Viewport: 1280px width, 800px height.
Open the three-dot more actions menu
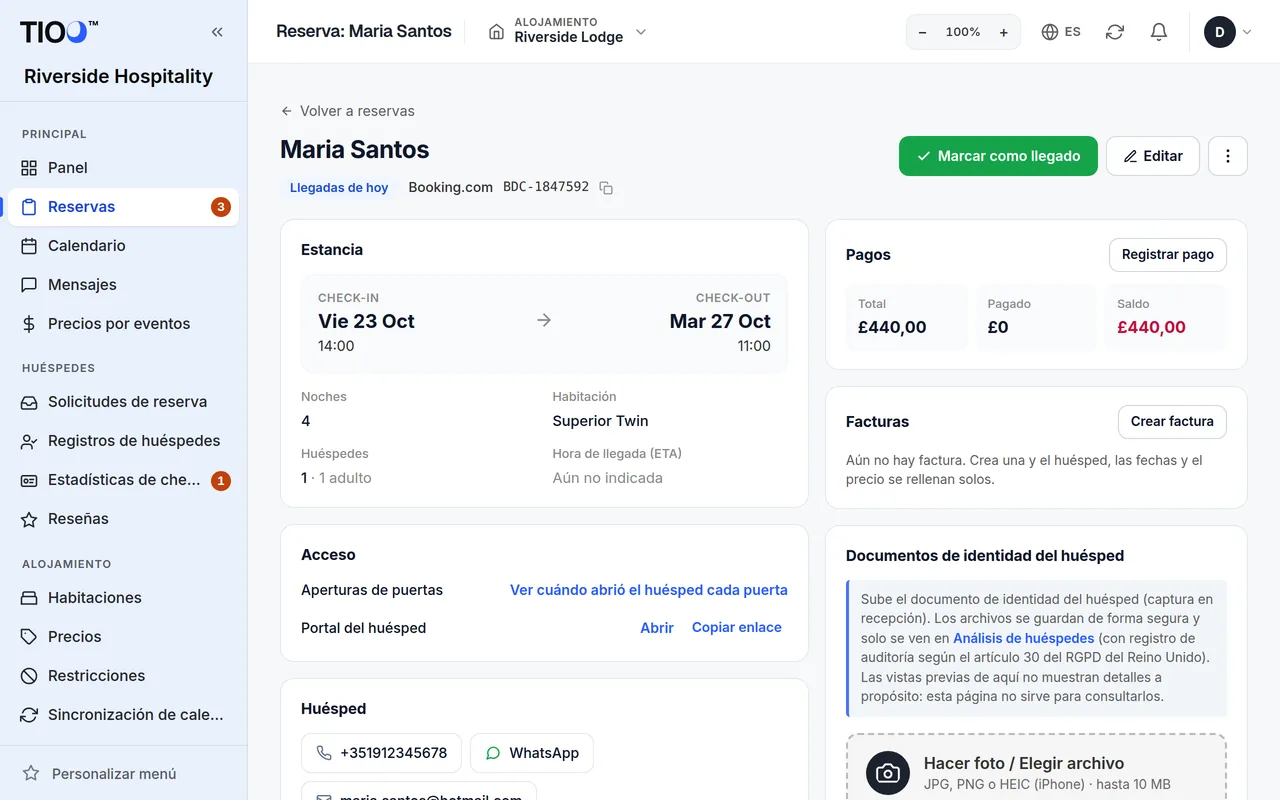coord(1228,156)
